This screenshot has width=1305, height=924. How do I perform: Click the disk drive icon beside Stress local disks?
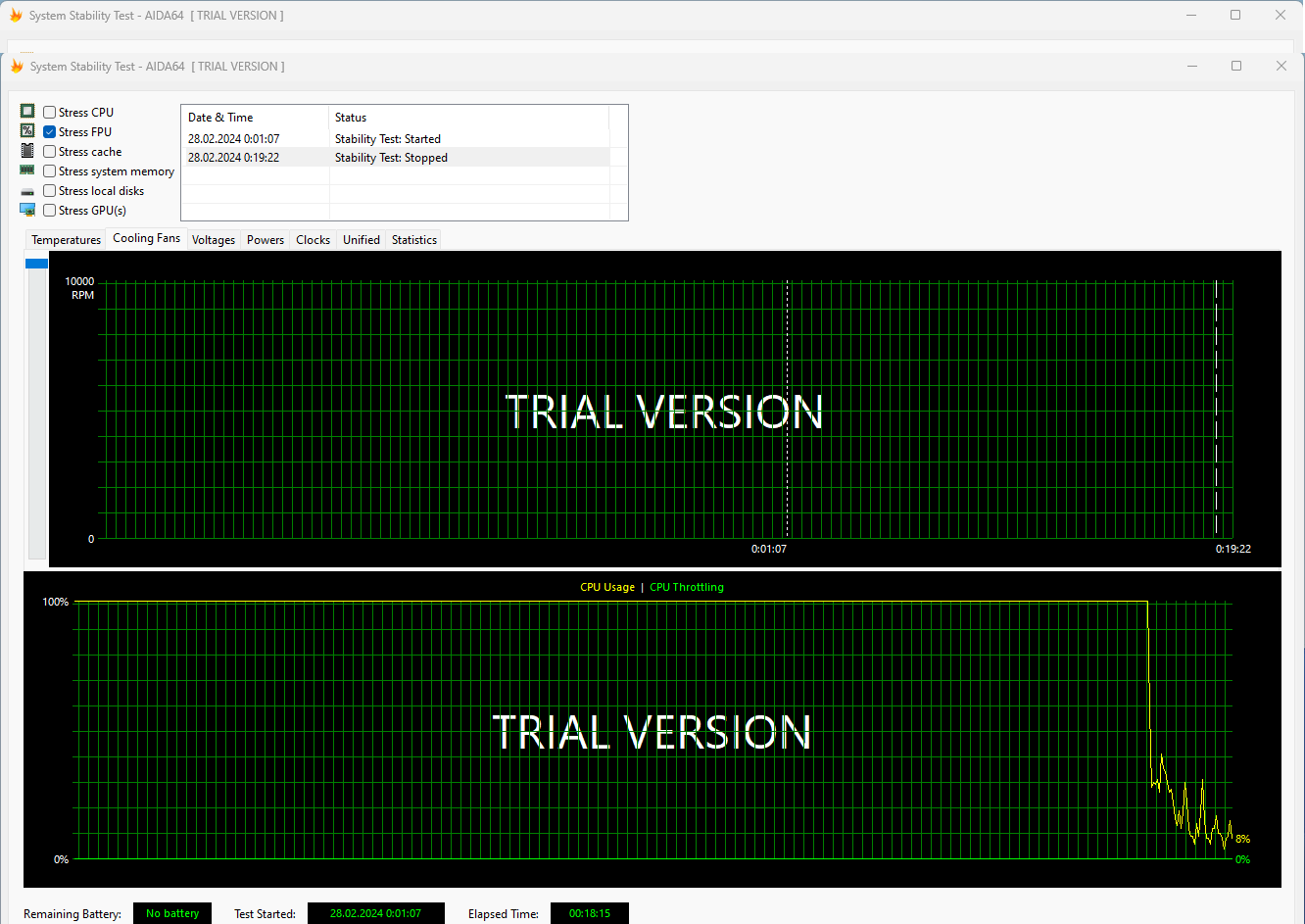27,191
